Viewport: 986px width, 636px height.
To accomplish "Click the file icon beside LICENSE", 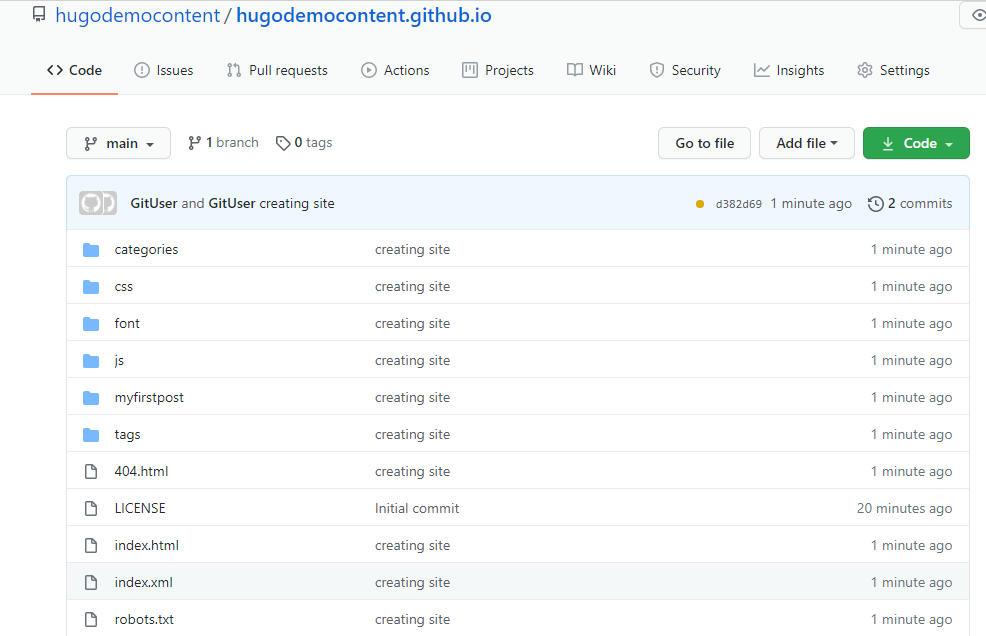I will (x=90, y=508).
